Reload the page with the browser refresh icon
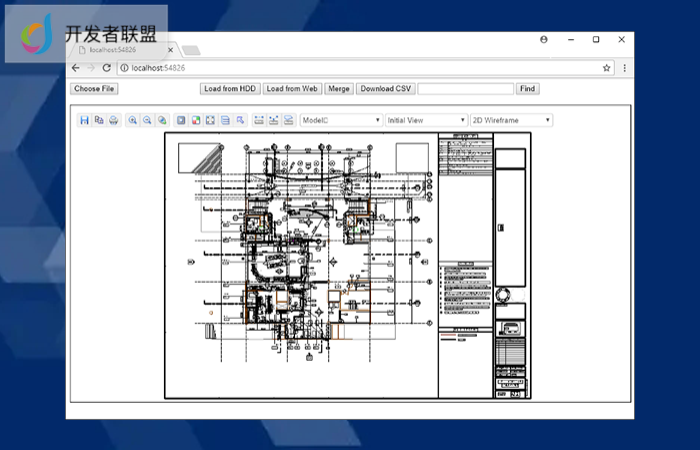 click(106, 68)
